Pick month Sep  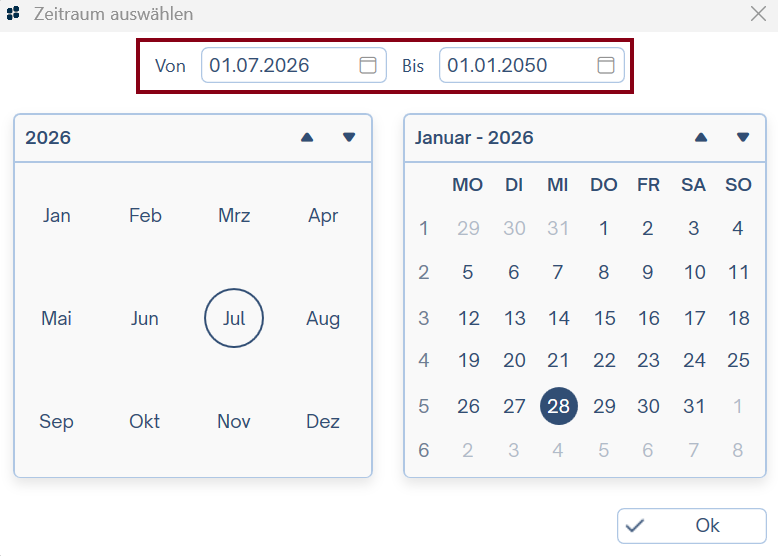pyautogui.click(x=57, y=422)
